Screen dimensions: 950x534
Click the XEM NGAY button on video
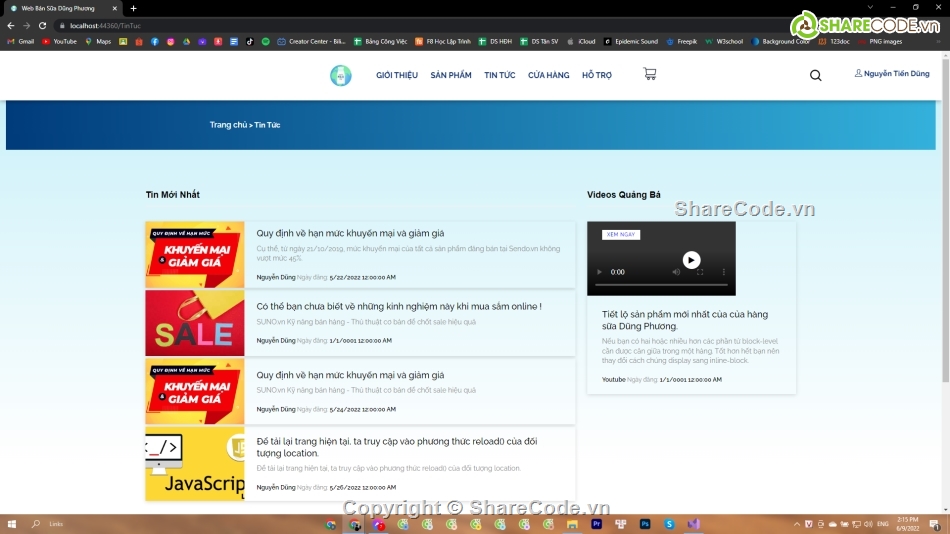click(x=621, y=235)
